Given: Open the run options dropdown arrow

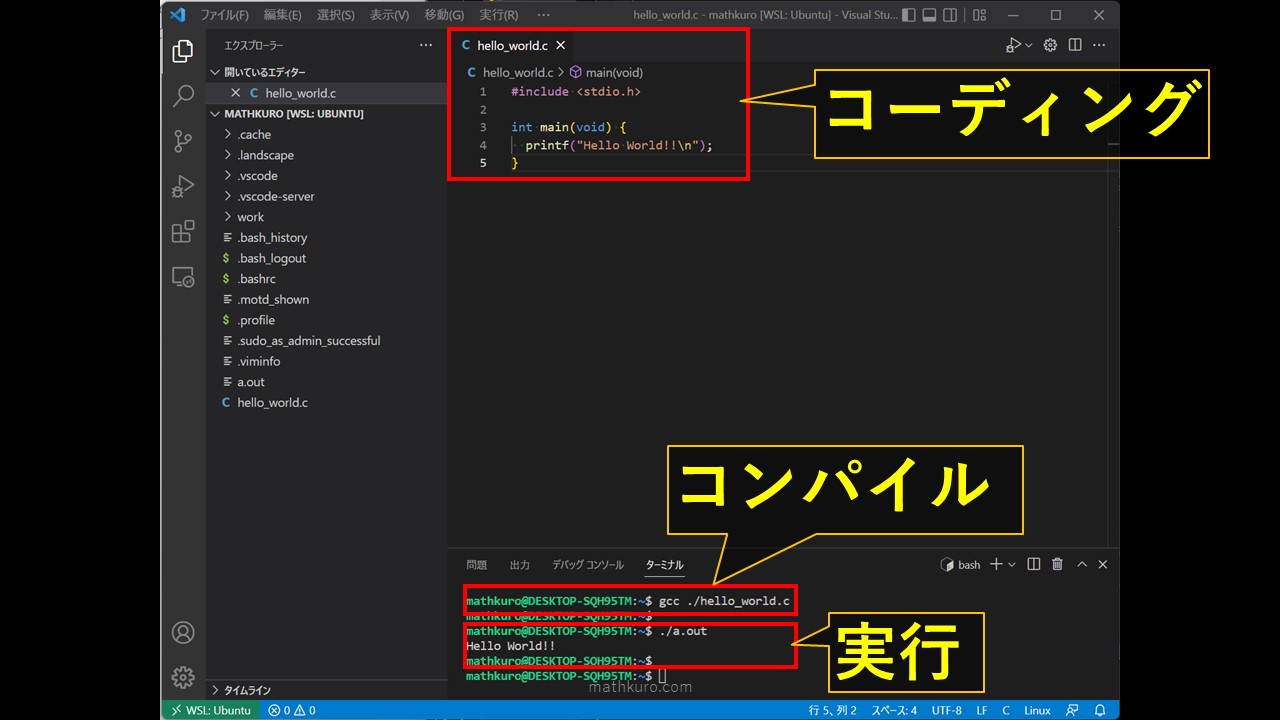Looking at the screenshot, I should pos(1028,45).
